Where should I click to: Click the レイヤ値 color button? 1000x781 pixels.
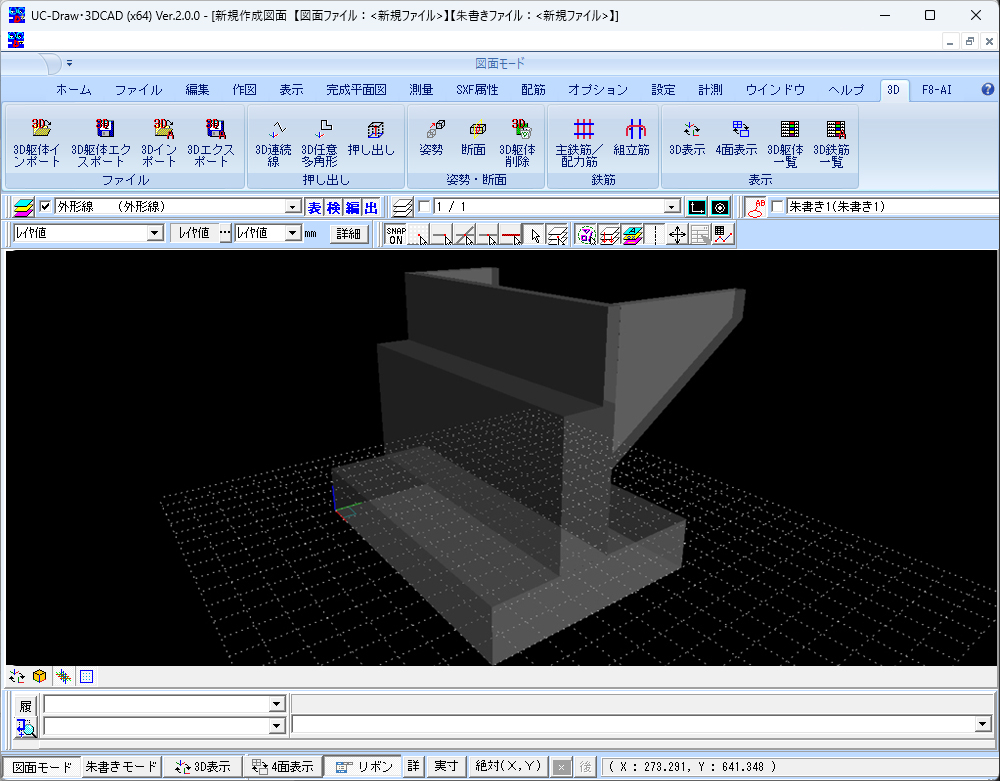(x=194, y=233)
